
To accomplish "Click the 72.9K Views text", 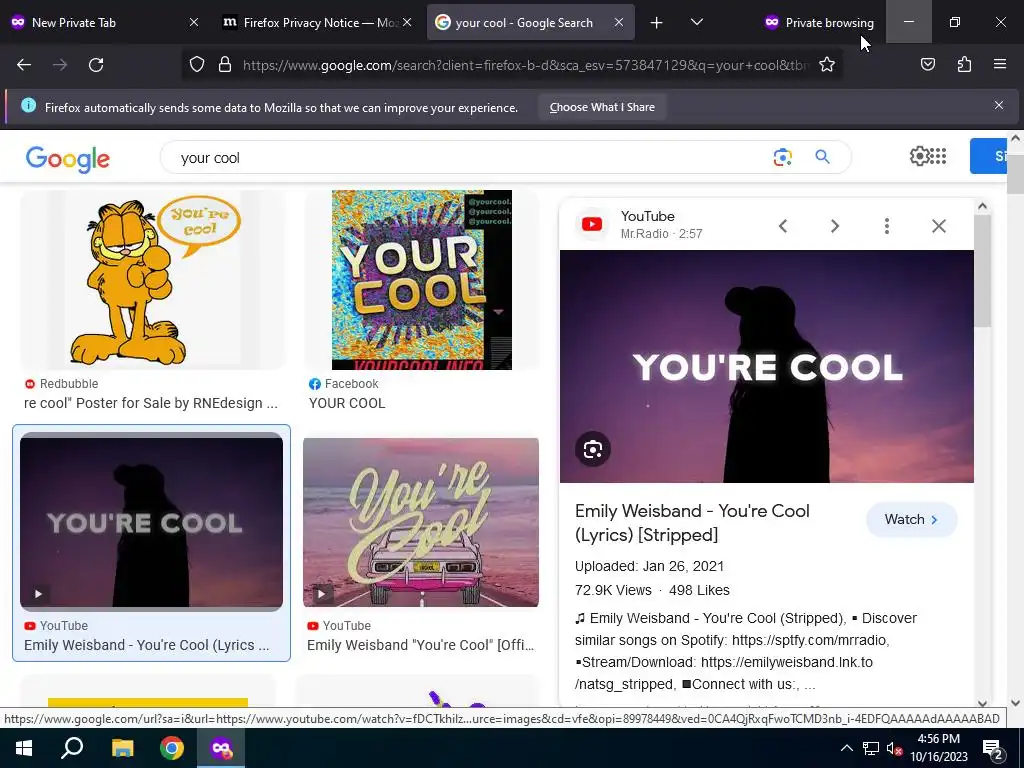I will click(x=613, y=590).
